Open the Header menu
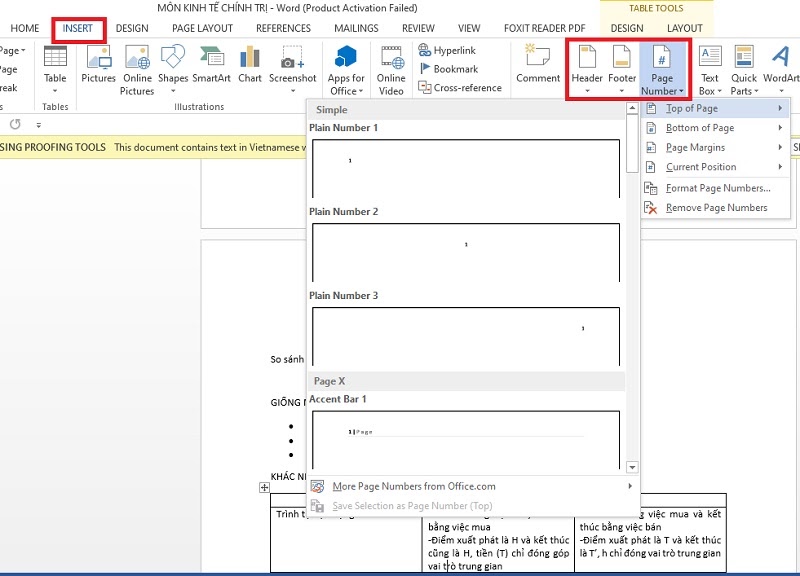 pos(587,69)
